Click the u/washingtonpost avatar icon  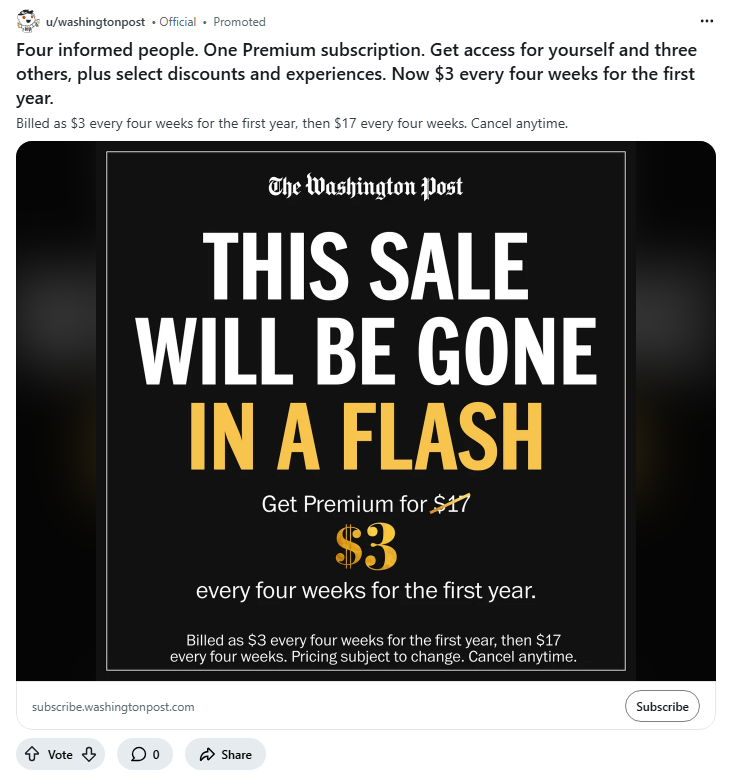[x=28, y=21]
